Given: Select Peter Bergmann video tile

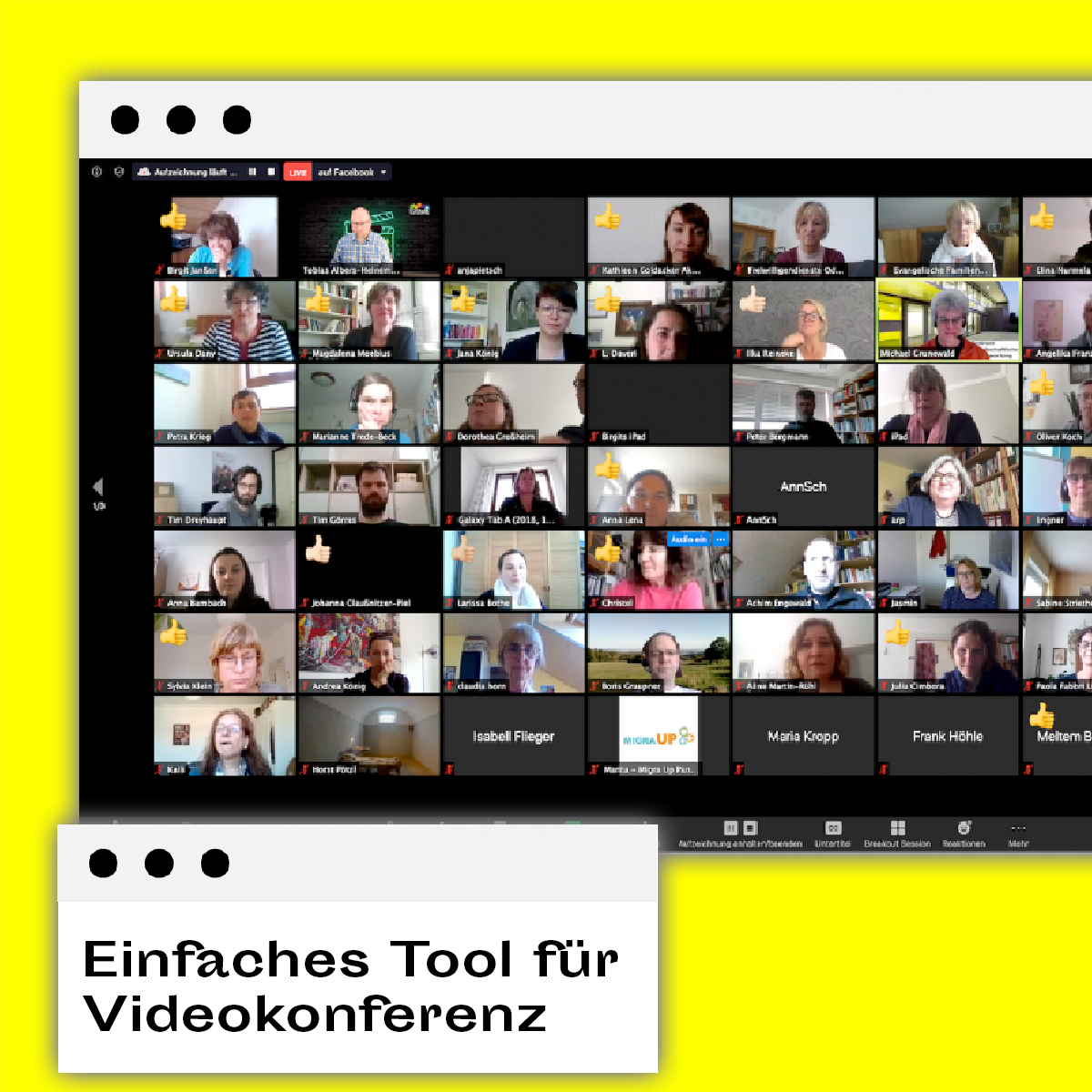Looking at the screenshot, I should tap(803, 404).
